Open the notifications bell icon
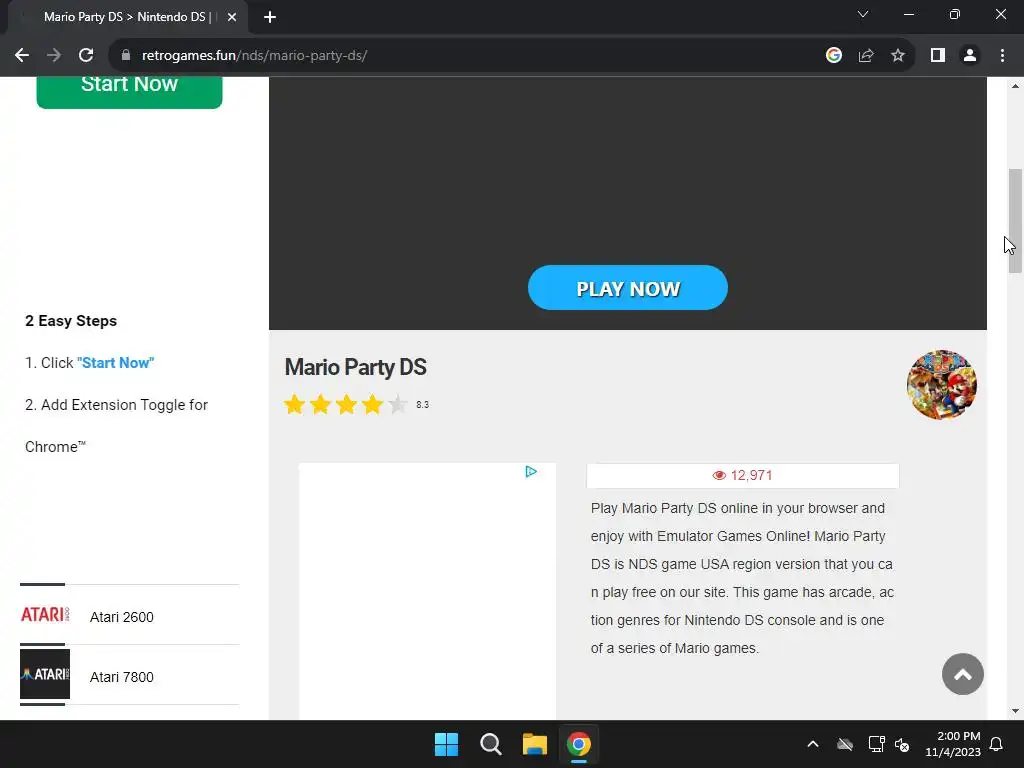This screenshot has height=768, width=1024. coord(997,744)
